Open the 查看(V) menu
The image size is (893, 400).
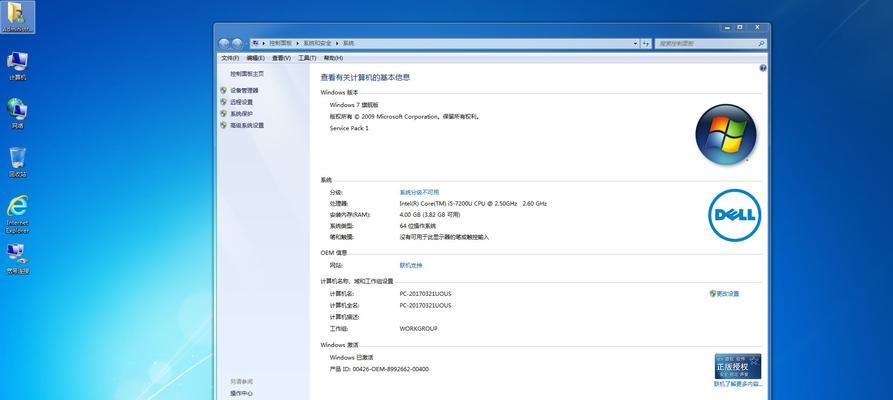281,58
